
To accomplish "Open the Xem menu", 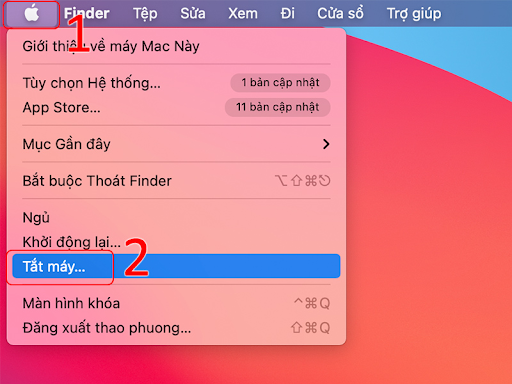I will 243,14.
